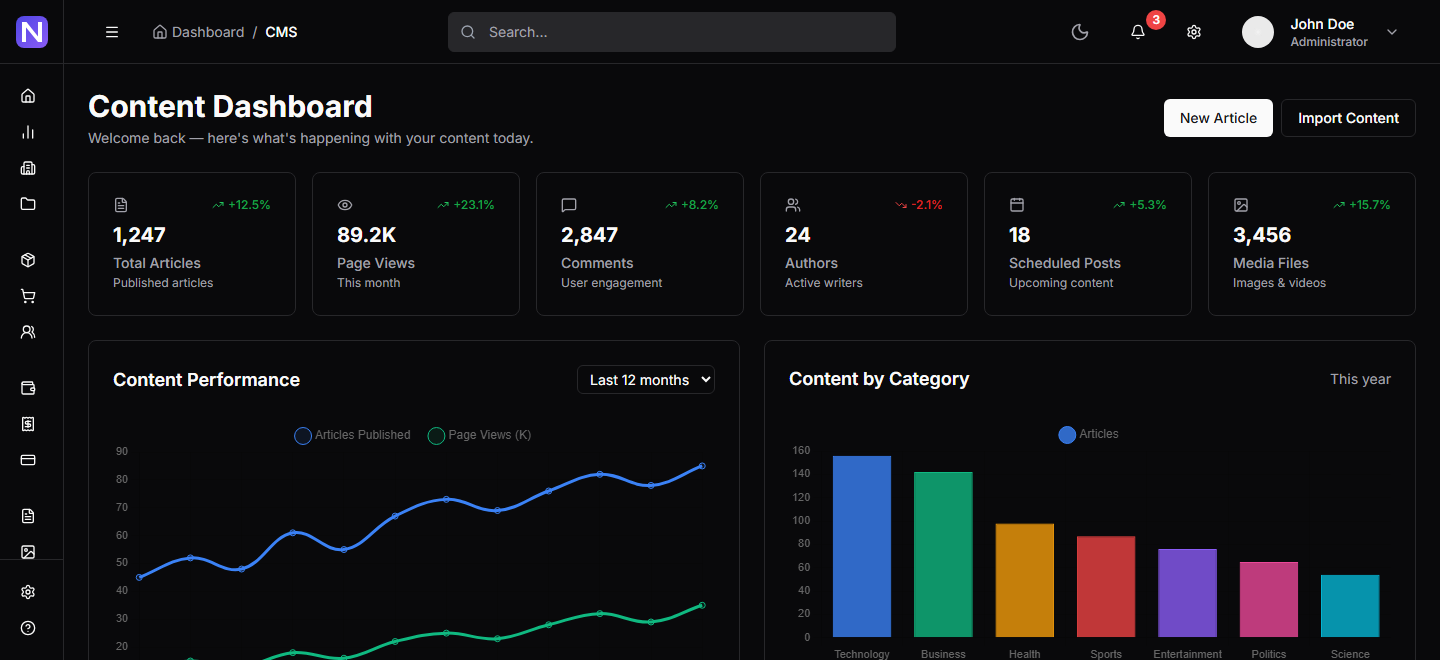1440x660 pixels.
Task: Open the credit card sidebar icon
Action: (28, 460)
